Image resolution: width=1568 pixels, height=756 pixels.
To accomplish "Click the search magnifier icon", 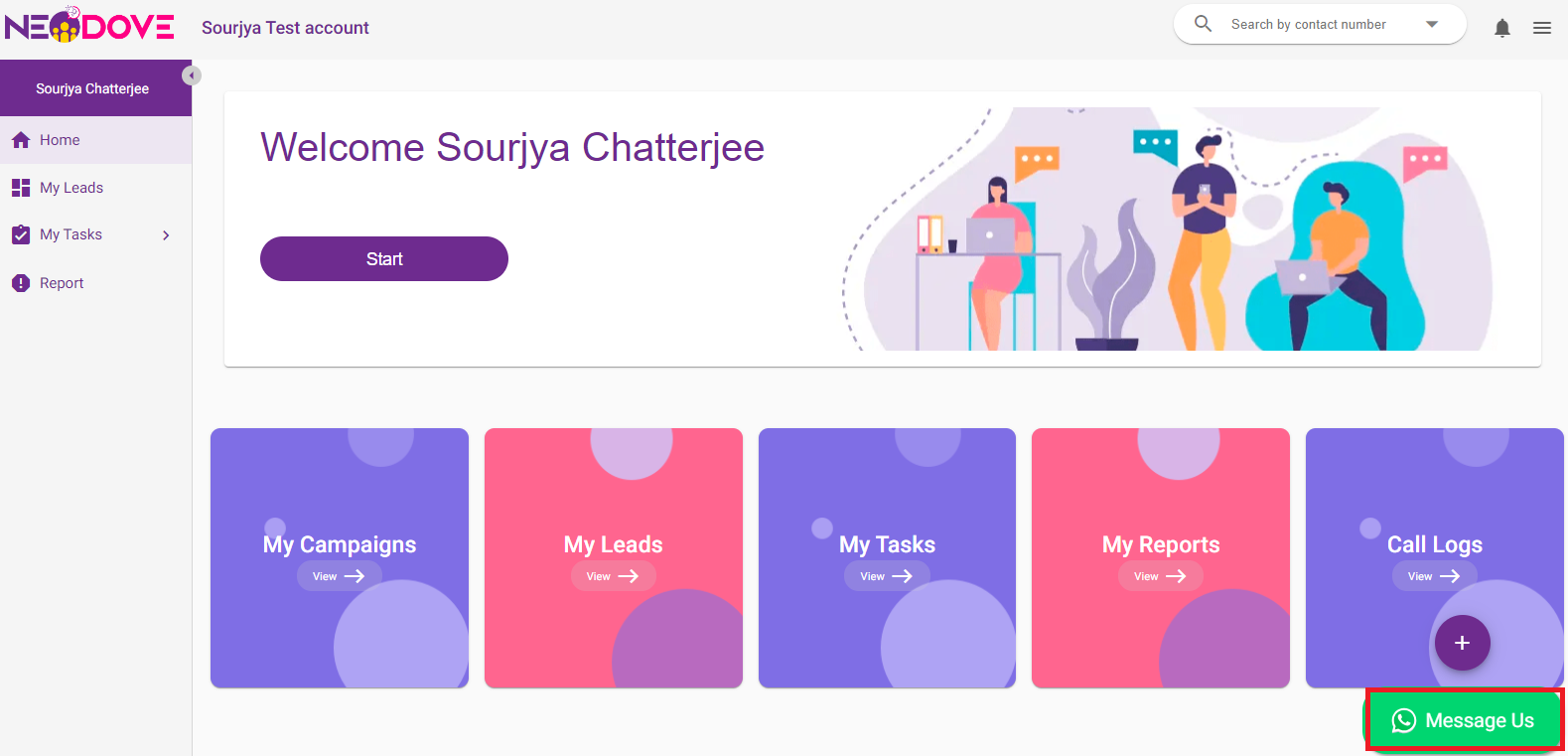I will (1203, 24).
